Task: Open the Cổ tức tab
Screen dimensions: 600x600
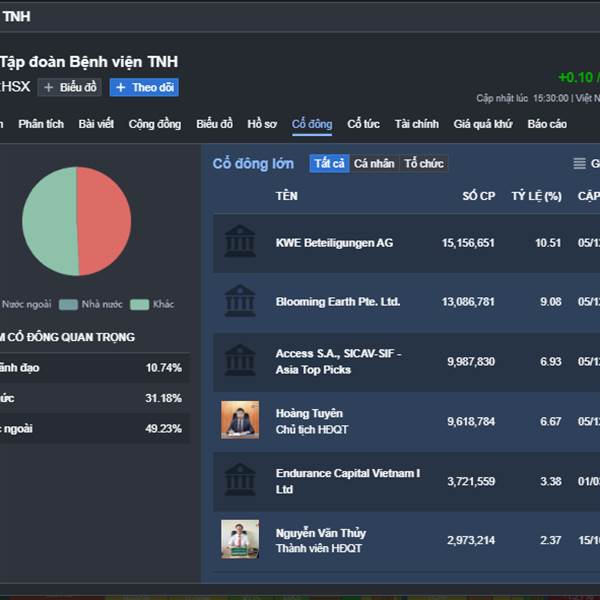Action: coord(363,124)
